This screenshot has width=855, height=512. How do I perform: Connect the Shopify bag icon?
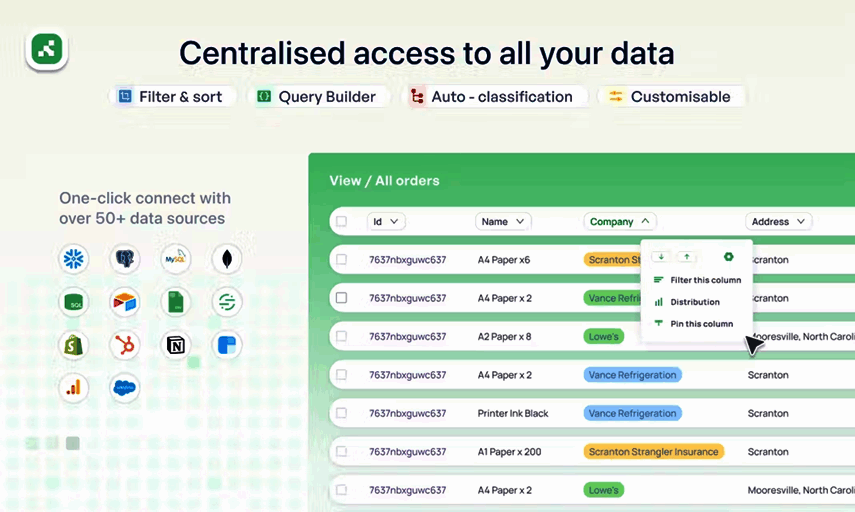(x=74, y=345)
